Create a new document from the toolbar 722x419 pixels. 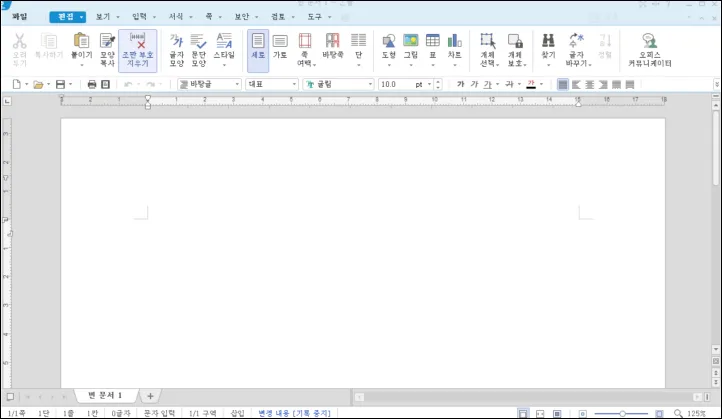(x=17, y=84)
